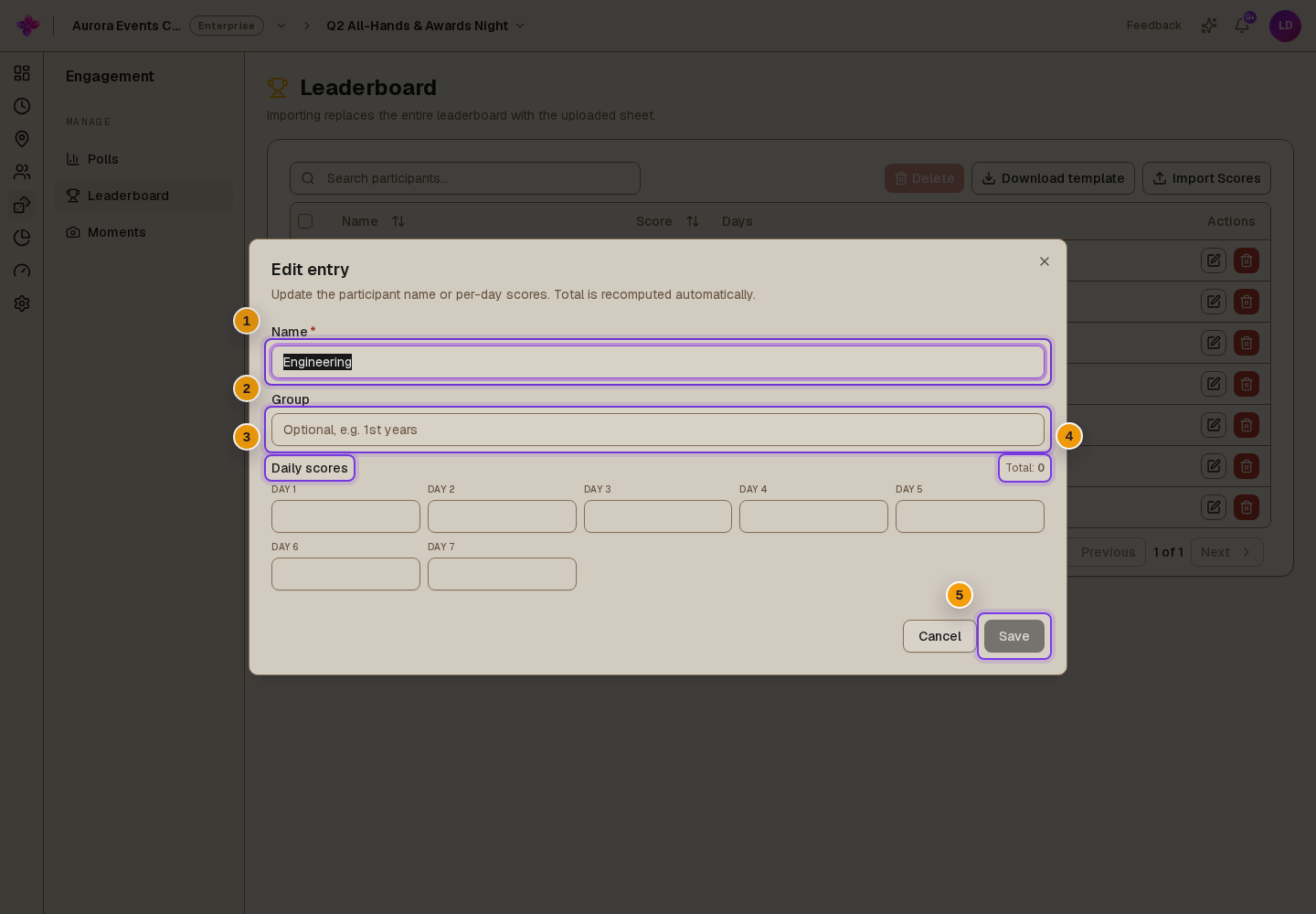Click the sparkle AI assistant icon
1316x914 pixels.
coord(1209,26)
